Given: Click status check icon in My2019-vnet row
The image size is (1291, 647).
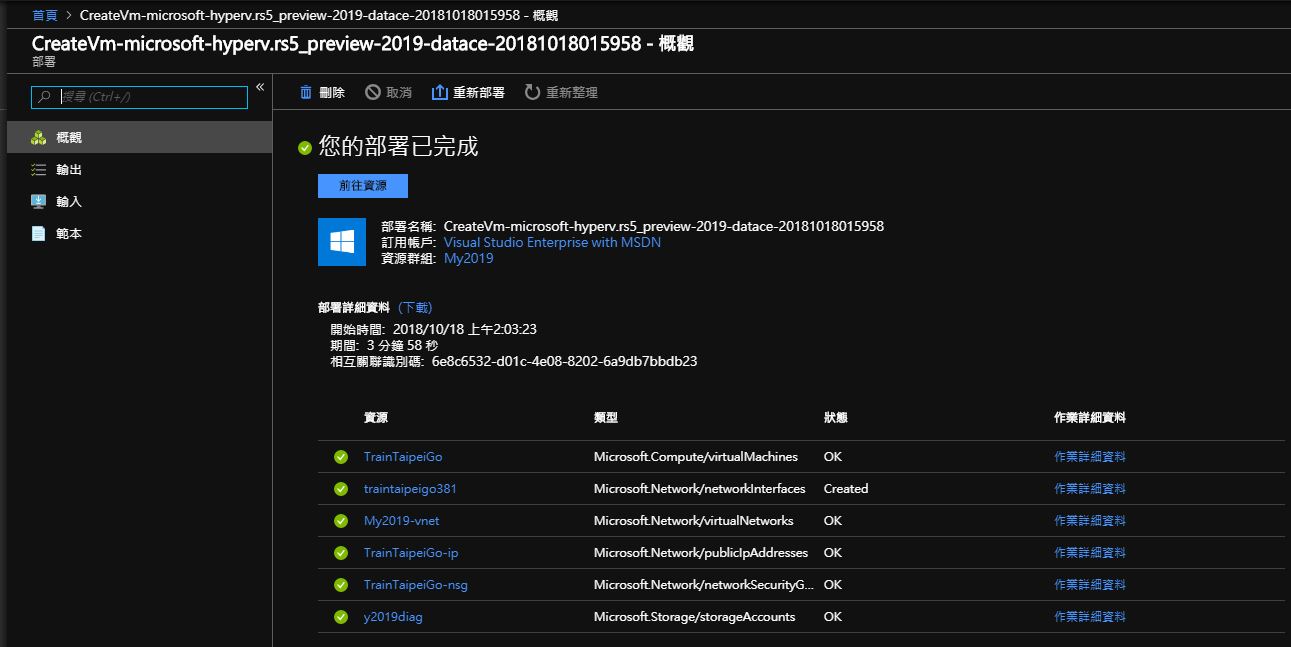Looking at the screenshot, I should coord(341,521).
